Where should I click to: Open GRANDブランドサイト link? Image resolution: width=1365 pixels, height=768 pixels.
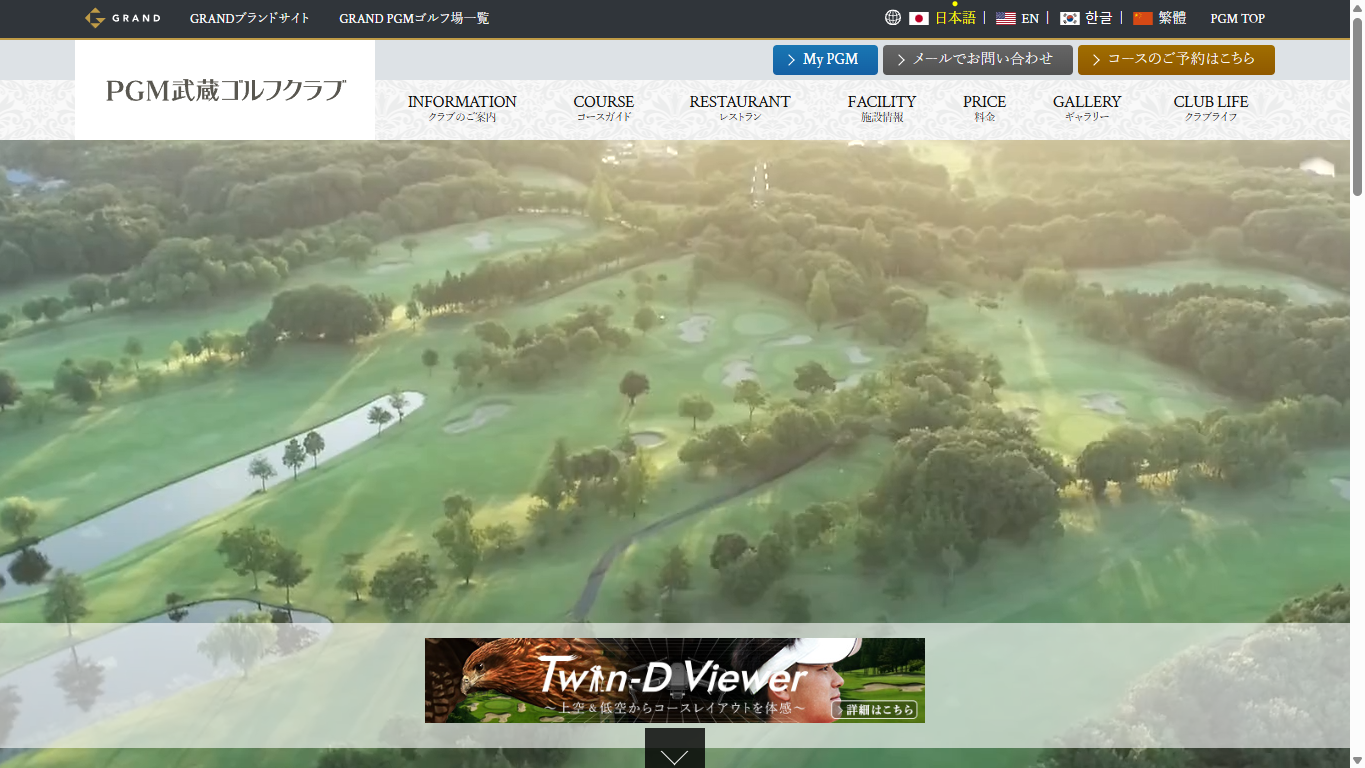(250, 18)
